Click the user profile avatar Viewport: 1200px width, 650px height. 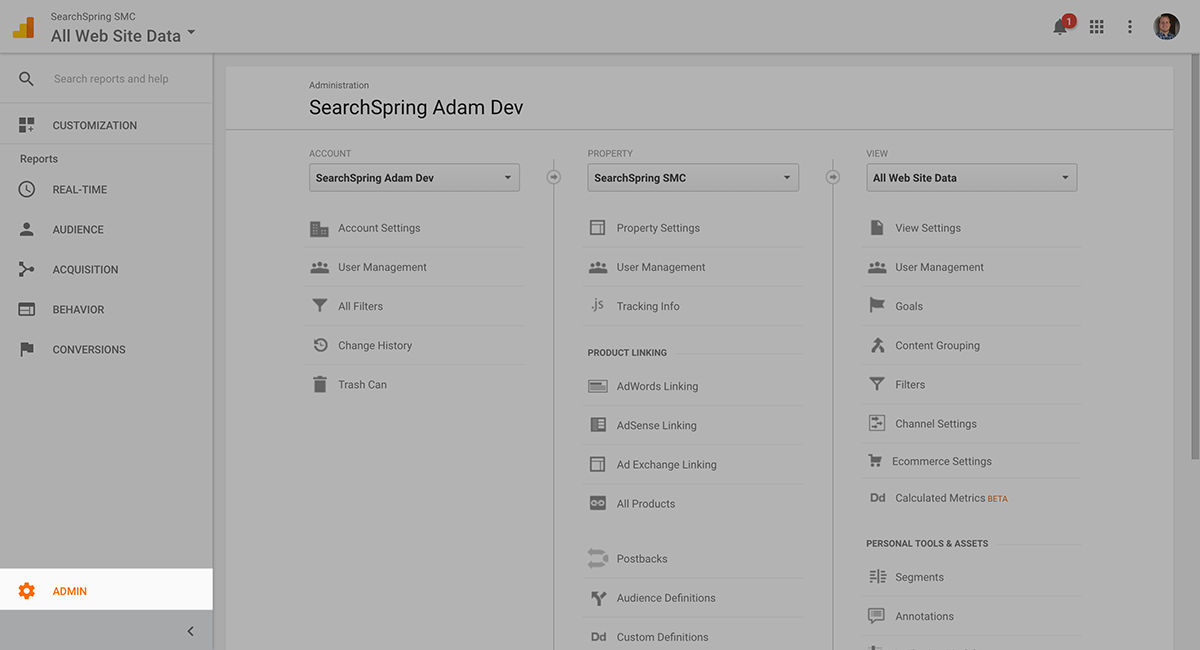point(1166,27)
